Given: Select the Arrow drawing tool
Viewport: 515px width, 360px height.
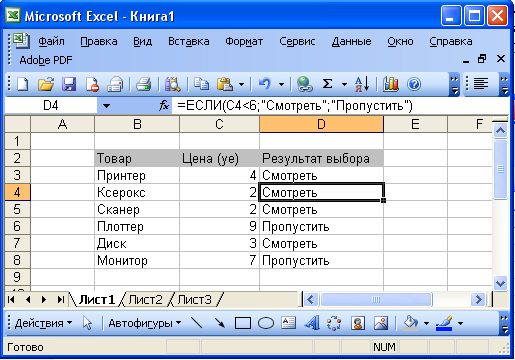Looking at the screenshot, I should click(220, 323).
